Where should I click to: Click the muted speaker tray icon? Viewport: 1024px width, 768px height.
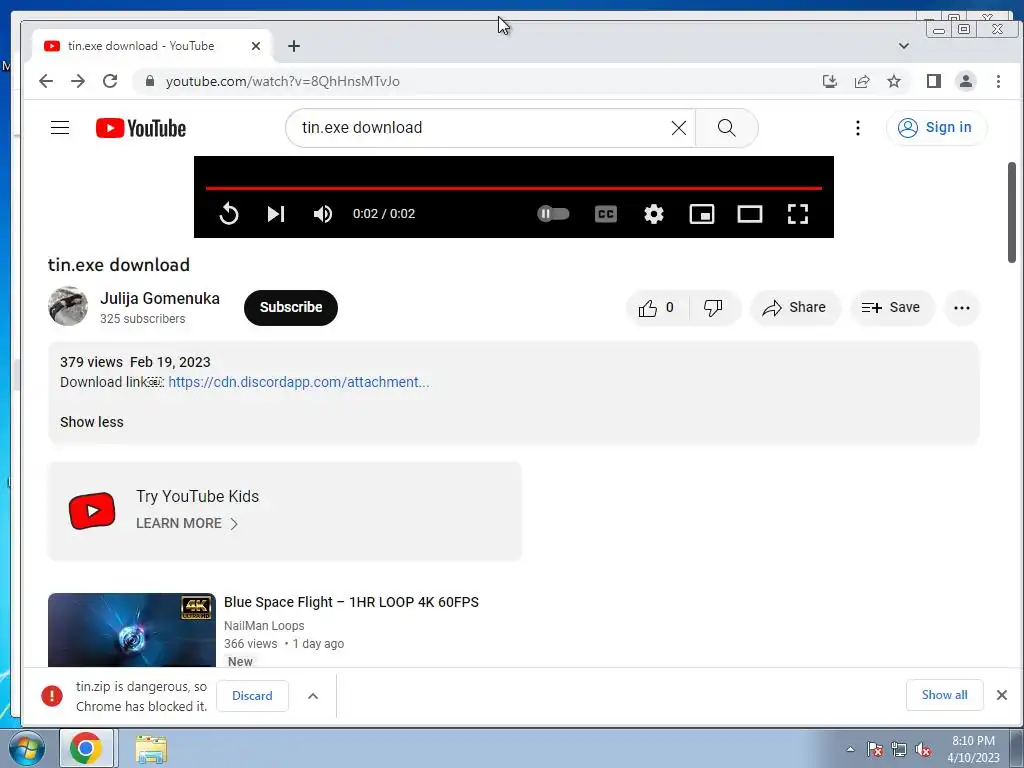click(x=923, y=749)
